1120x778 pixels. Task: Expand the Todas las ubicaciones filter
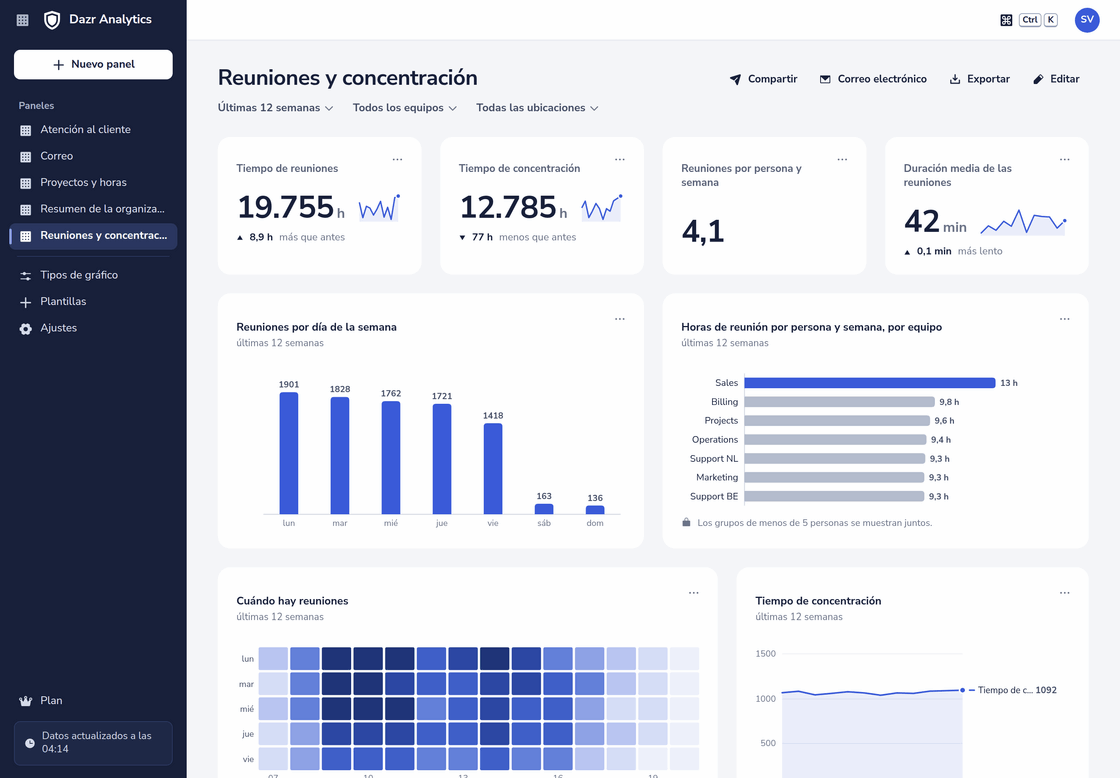pyautogui.click(x=538, y=108)
